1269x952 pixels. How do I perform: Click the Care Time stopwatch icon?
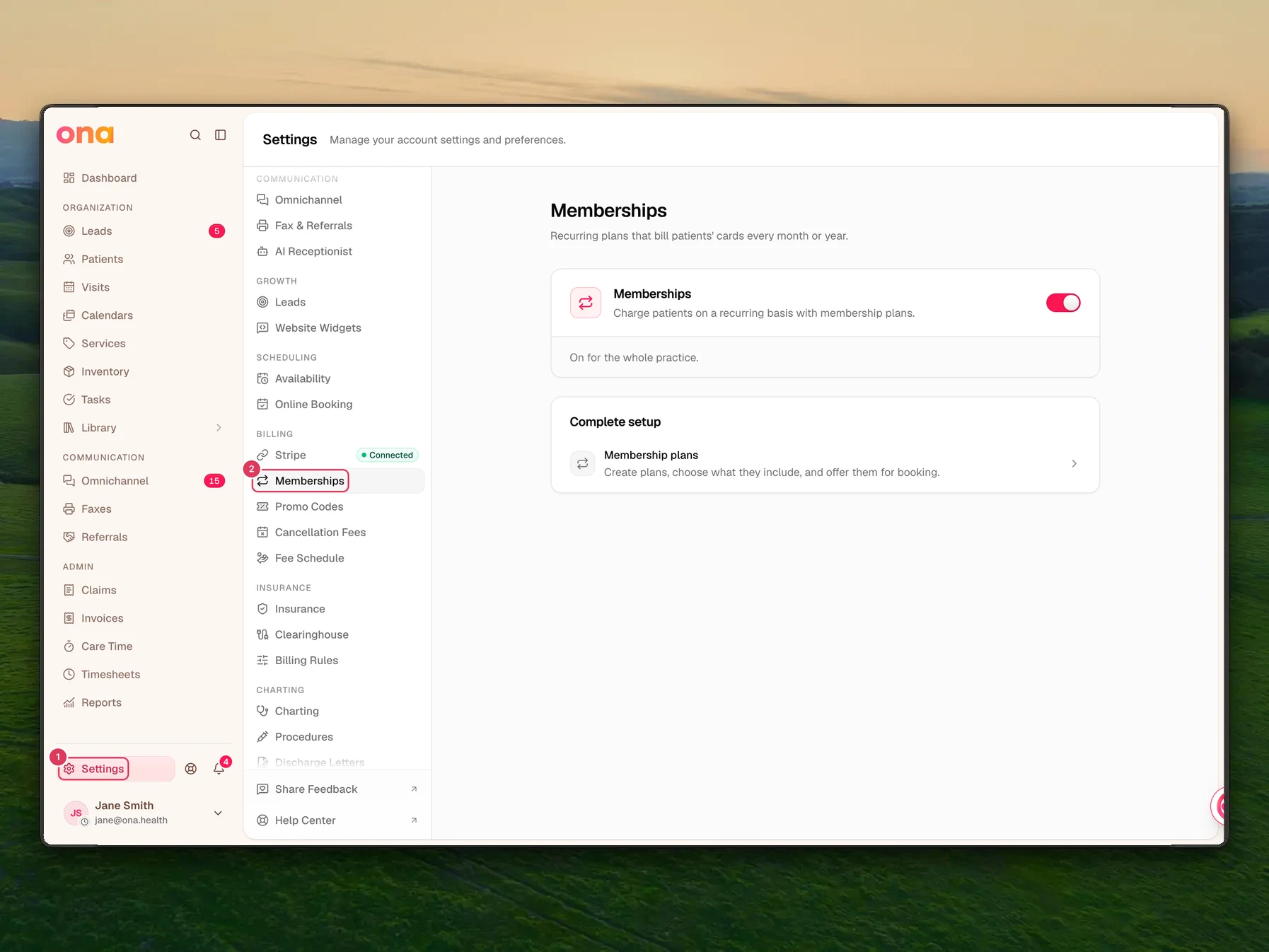[x=69, y=646]
